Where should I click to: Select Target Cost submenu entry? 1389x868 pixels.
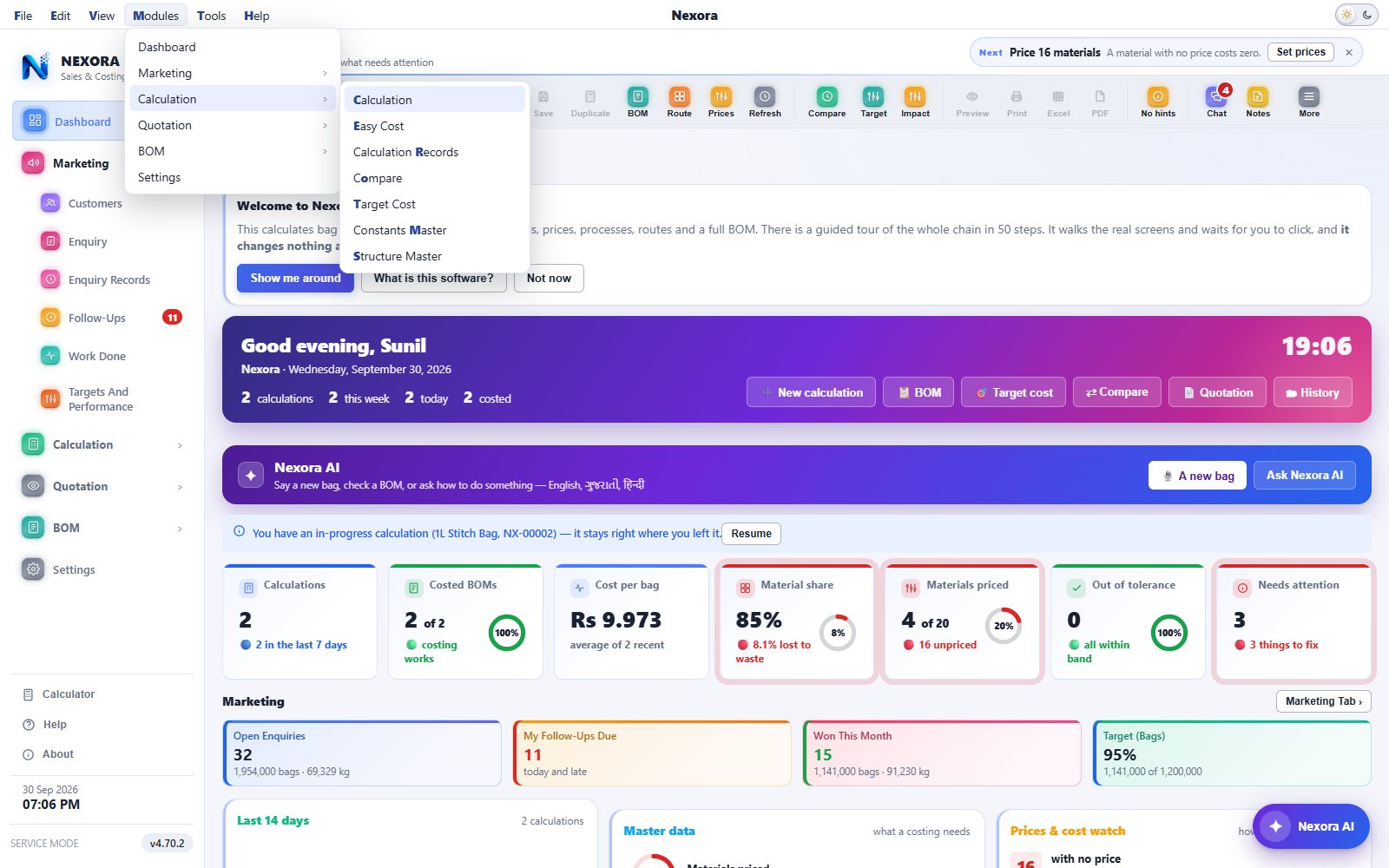pyautogui.click(x=435, y=204)
